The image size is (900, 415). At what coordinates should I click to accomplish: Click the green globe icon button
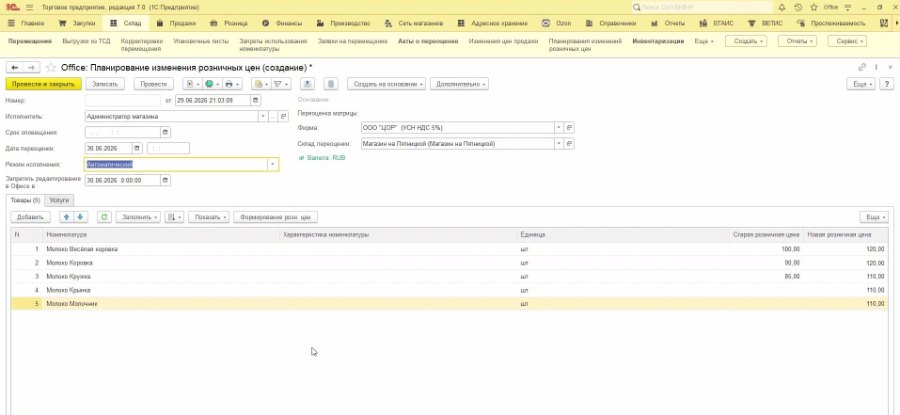click(x=211, y=84)
